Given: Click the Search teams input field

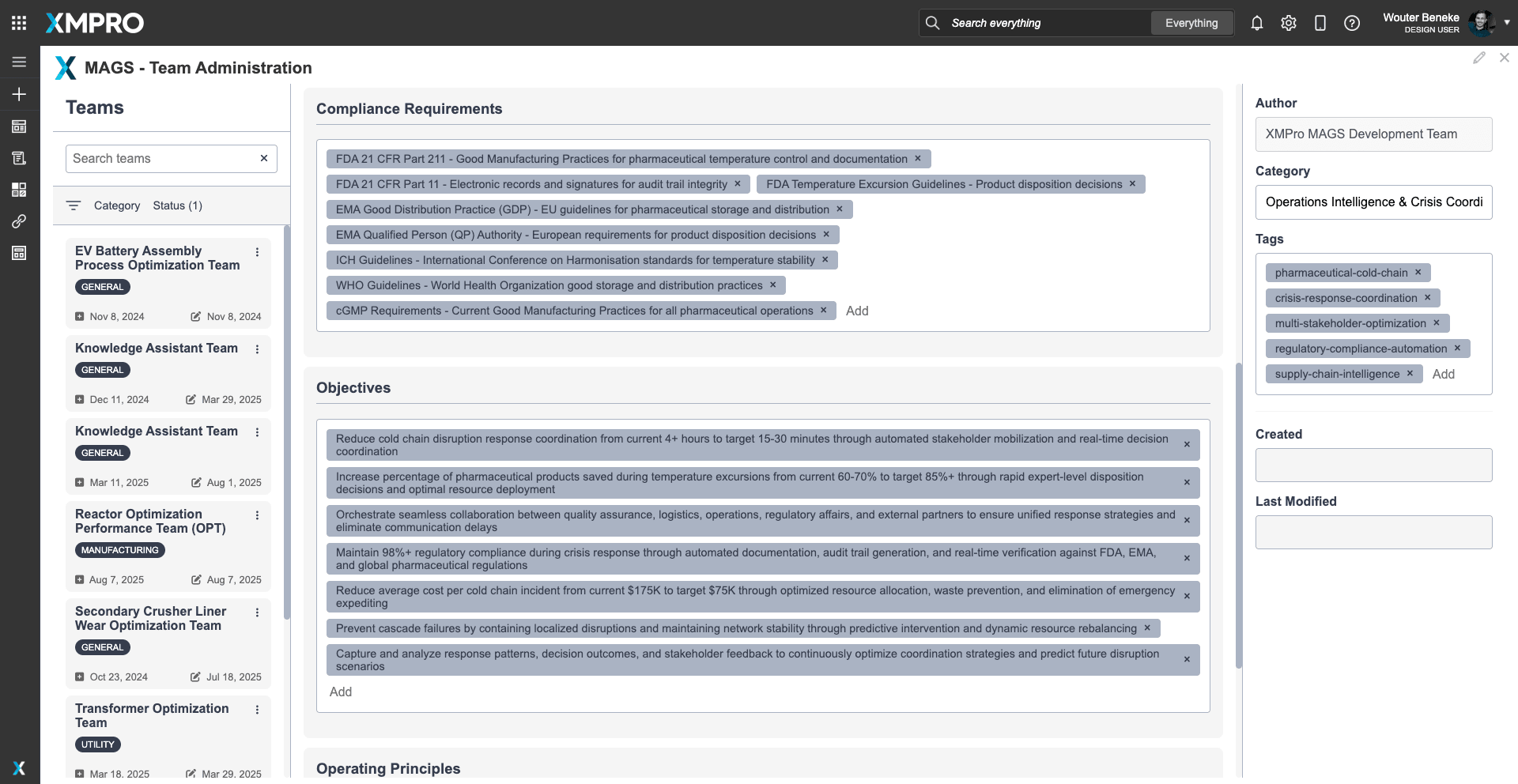Looking at the screenshot, I should 162,158.
